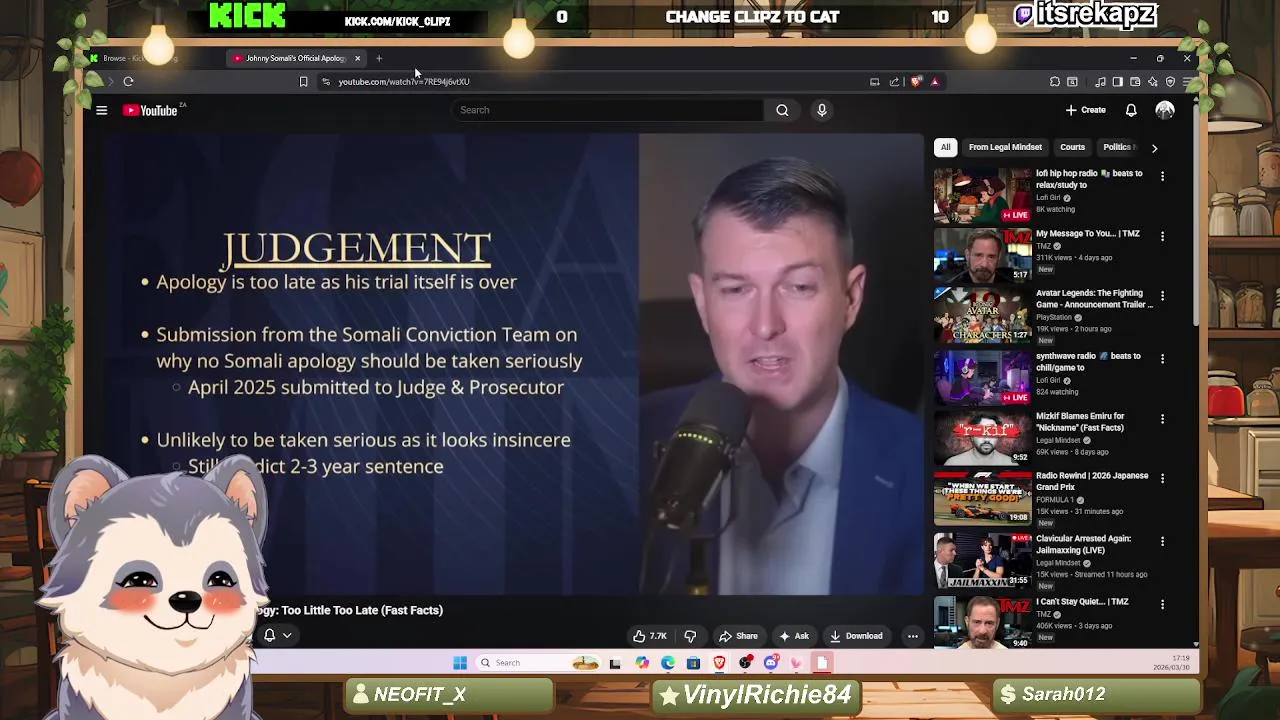Open the browser extensions puzzle icon
1280x720 pixels.
1055,82
